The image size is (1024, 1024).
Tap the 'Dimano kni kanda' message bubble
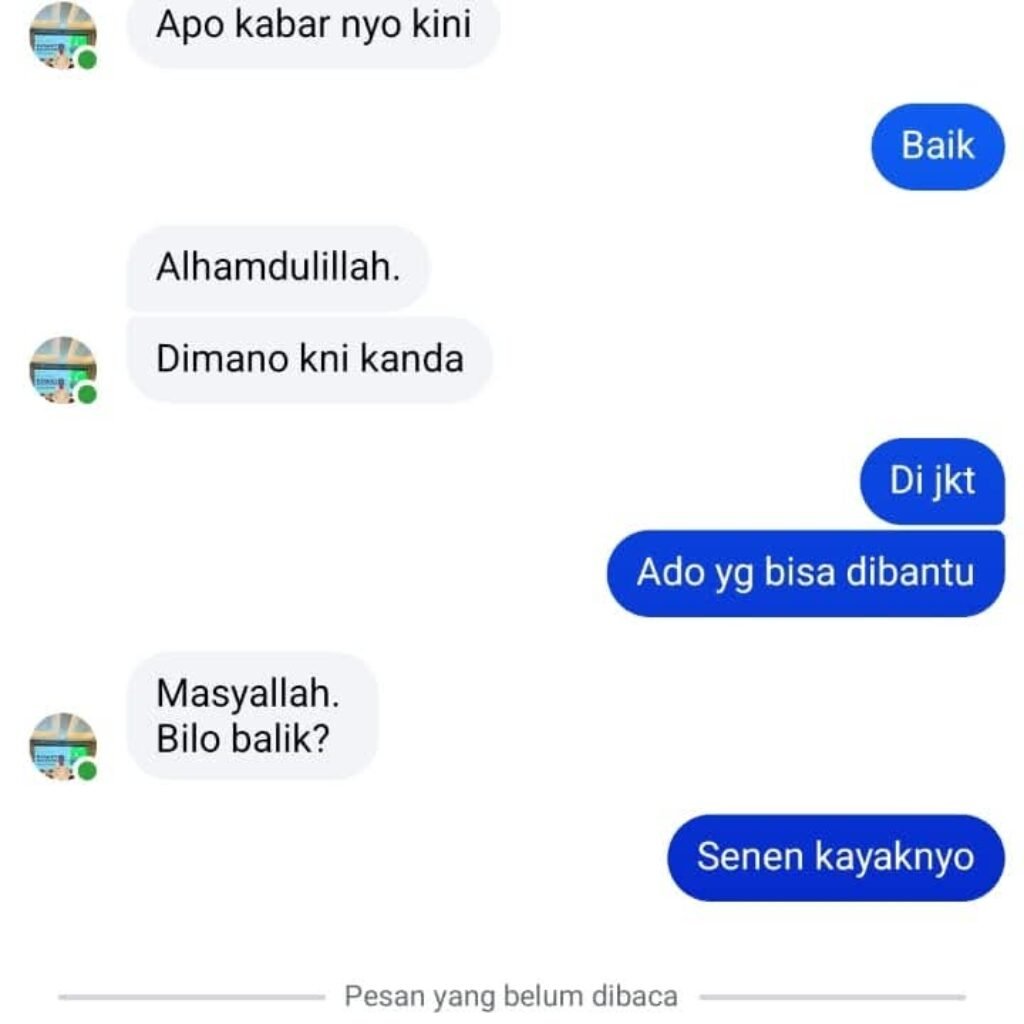click(309, 359)
